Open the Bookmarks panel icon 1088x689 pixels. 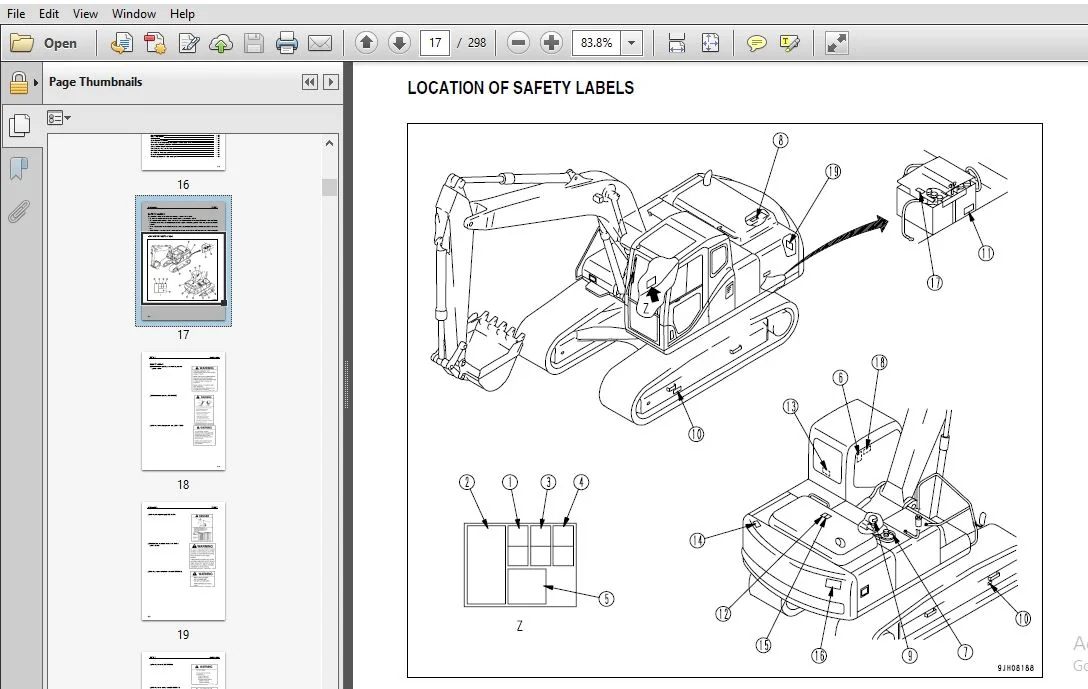19,168
